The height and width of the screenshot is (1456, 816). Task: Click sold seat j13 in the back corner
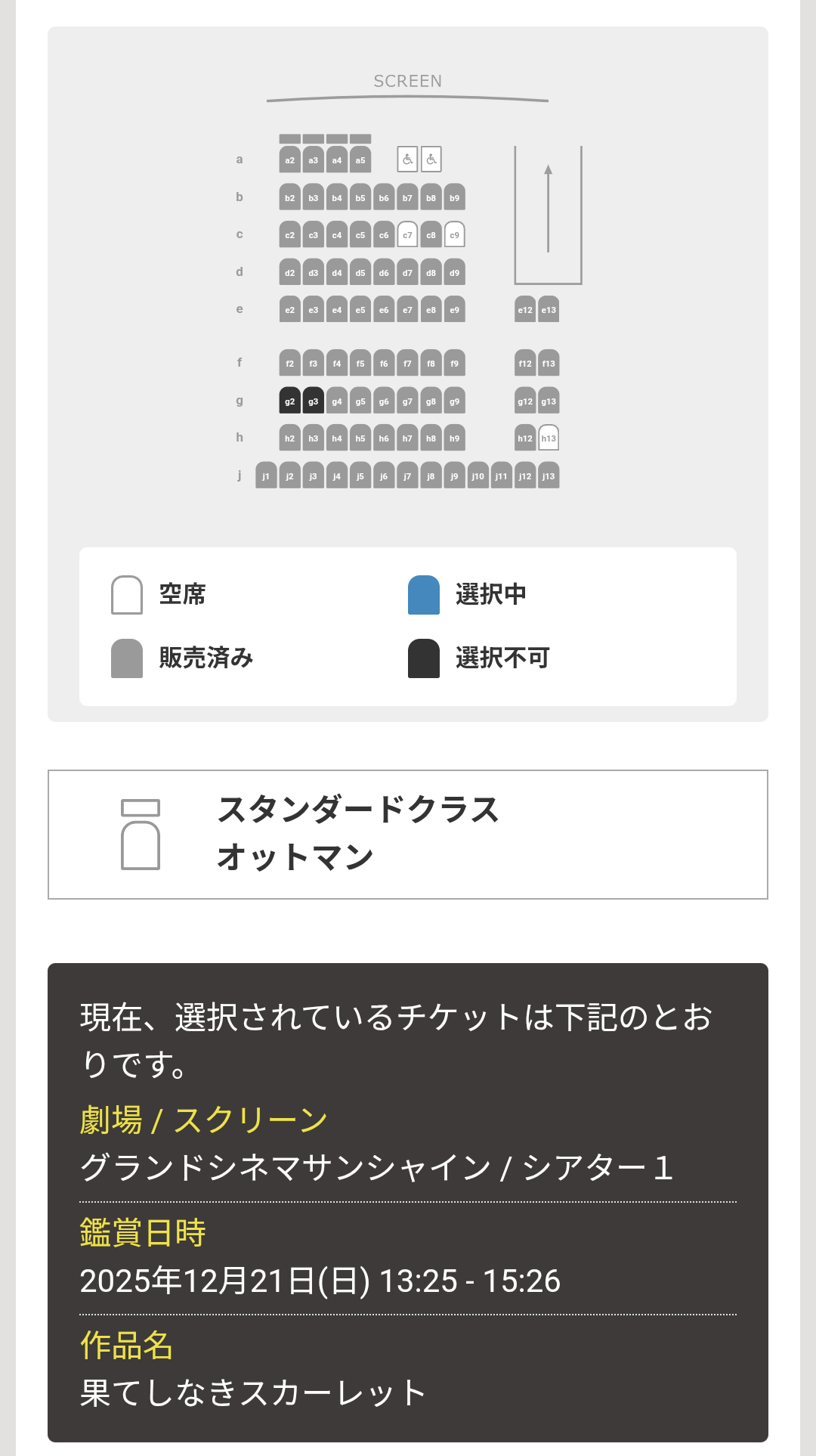[549, 476]
